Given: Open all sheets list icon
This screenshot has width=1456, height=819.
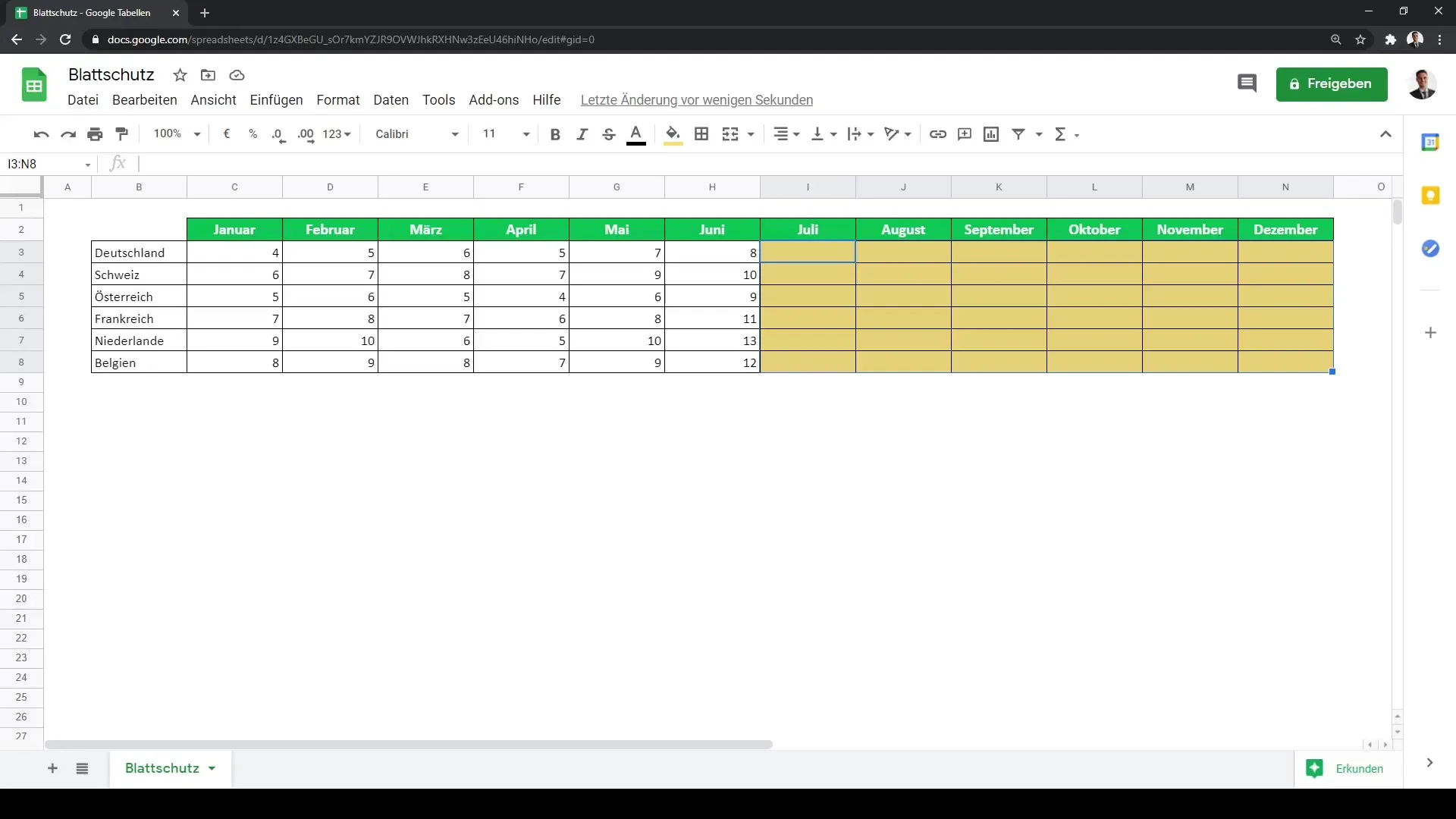Looking at the screenshot, I should (82, 769).
